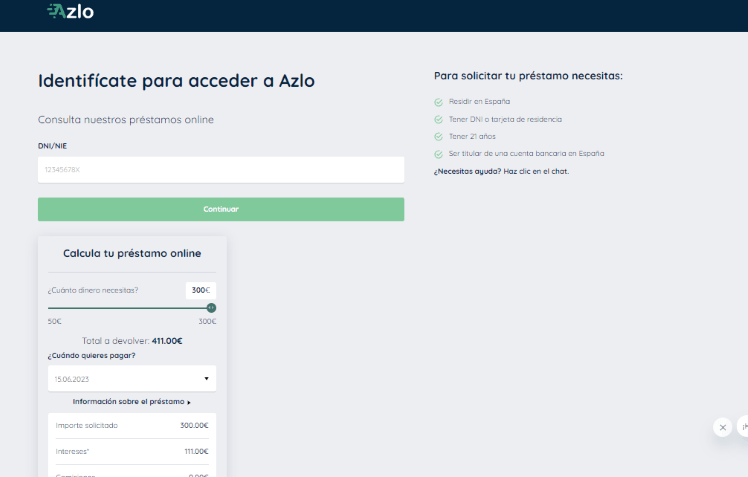Click check icon beside Tener DNI o tarjeta
The image size is (748, 477).
coord(438,120)
